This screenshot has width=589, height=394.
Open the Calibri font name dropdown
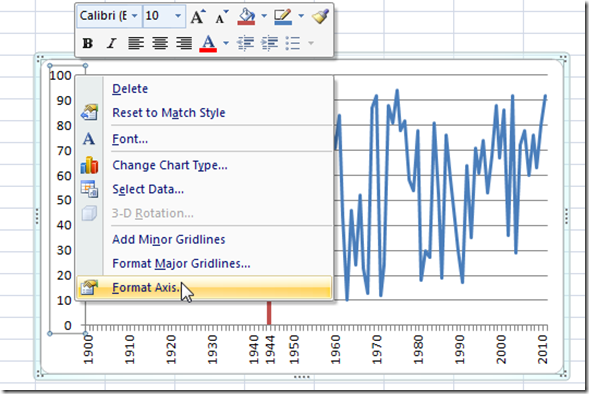[x=134, y=16]
